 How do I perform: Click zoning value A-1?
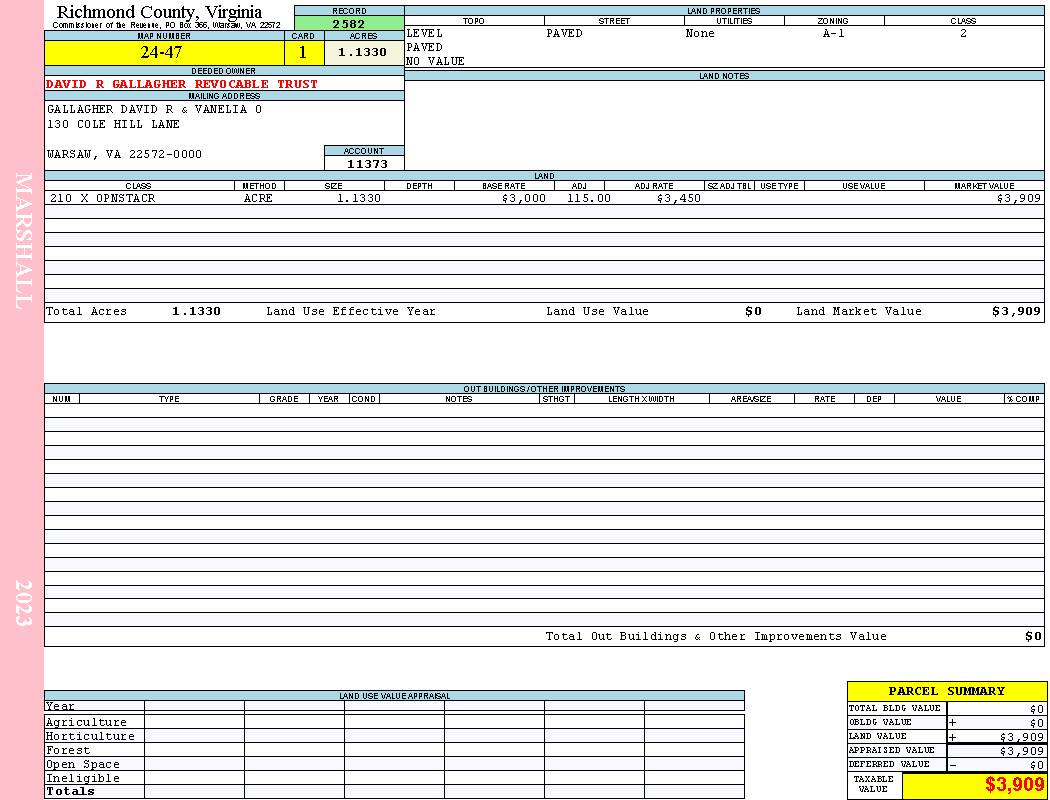[x=834, y=33]
